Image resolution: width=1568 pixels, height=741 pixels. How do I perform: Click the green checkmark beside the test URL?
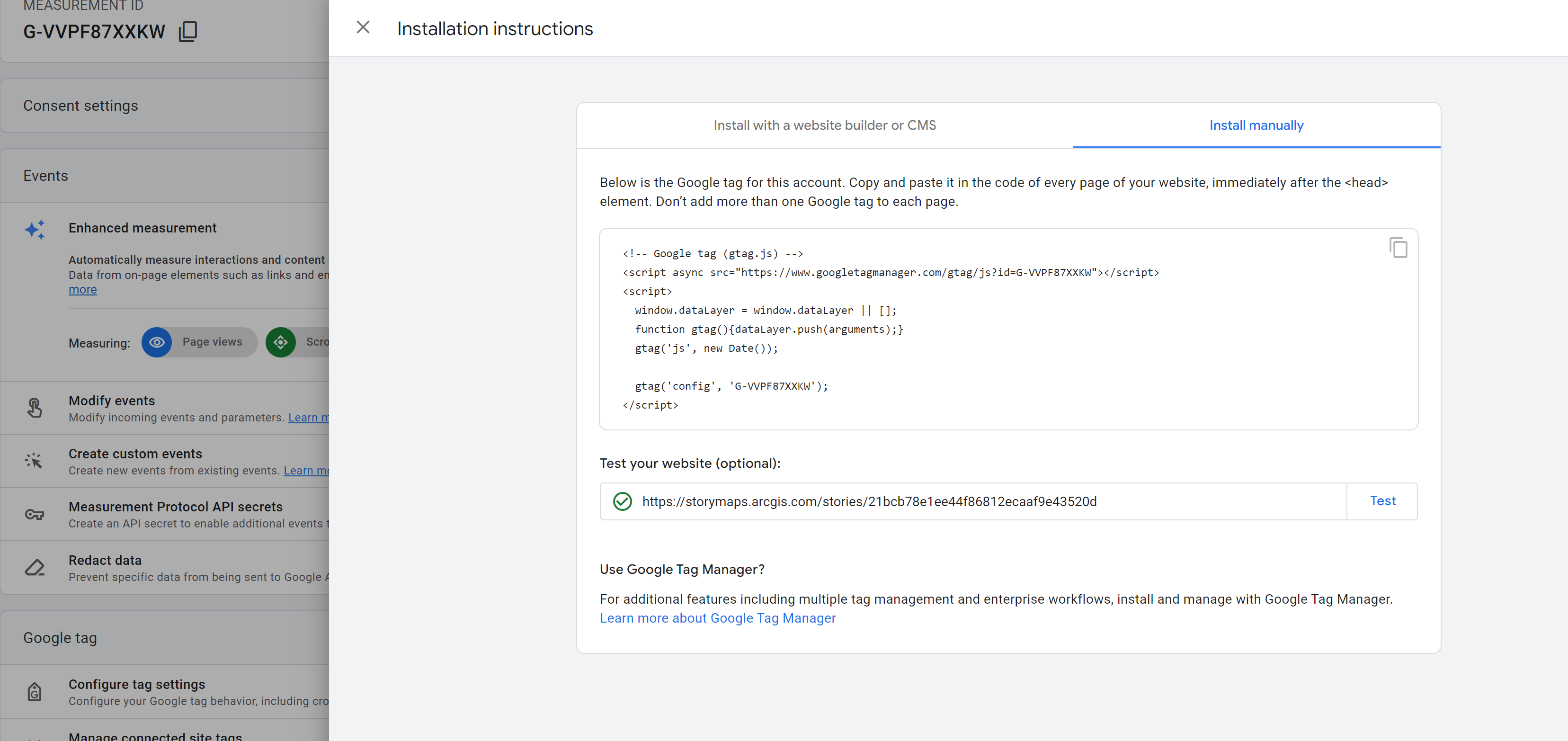click(x=622, y=501)
